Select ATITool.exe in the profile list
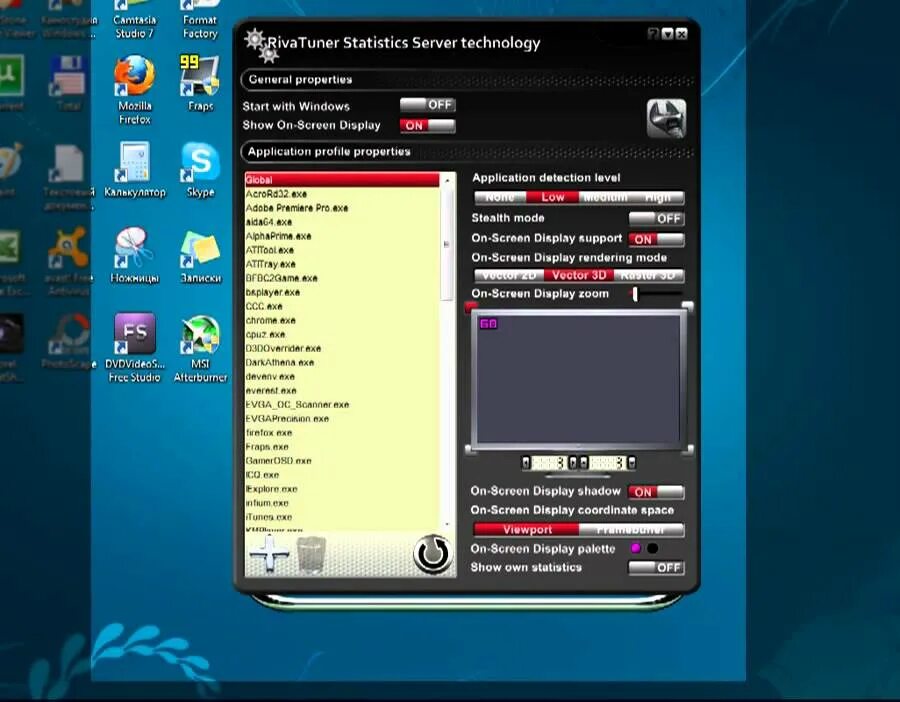This screenshot has width=900, height=702. 342,250
